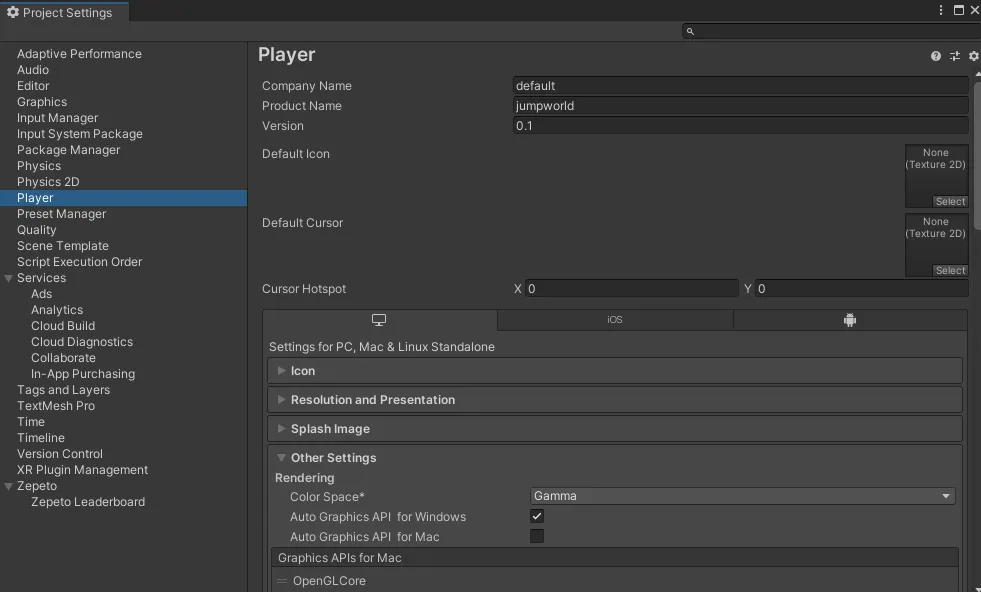Click the settings search box
The height and width of the screenshot is (592, 981).
(x=831, y=31)
